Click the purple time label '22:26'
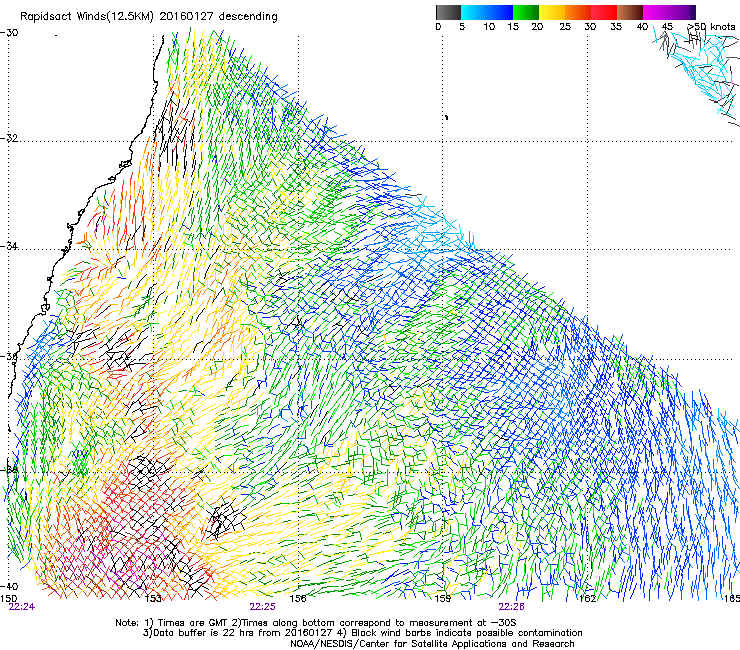This screenshot has height=650, width=740. 511,607
